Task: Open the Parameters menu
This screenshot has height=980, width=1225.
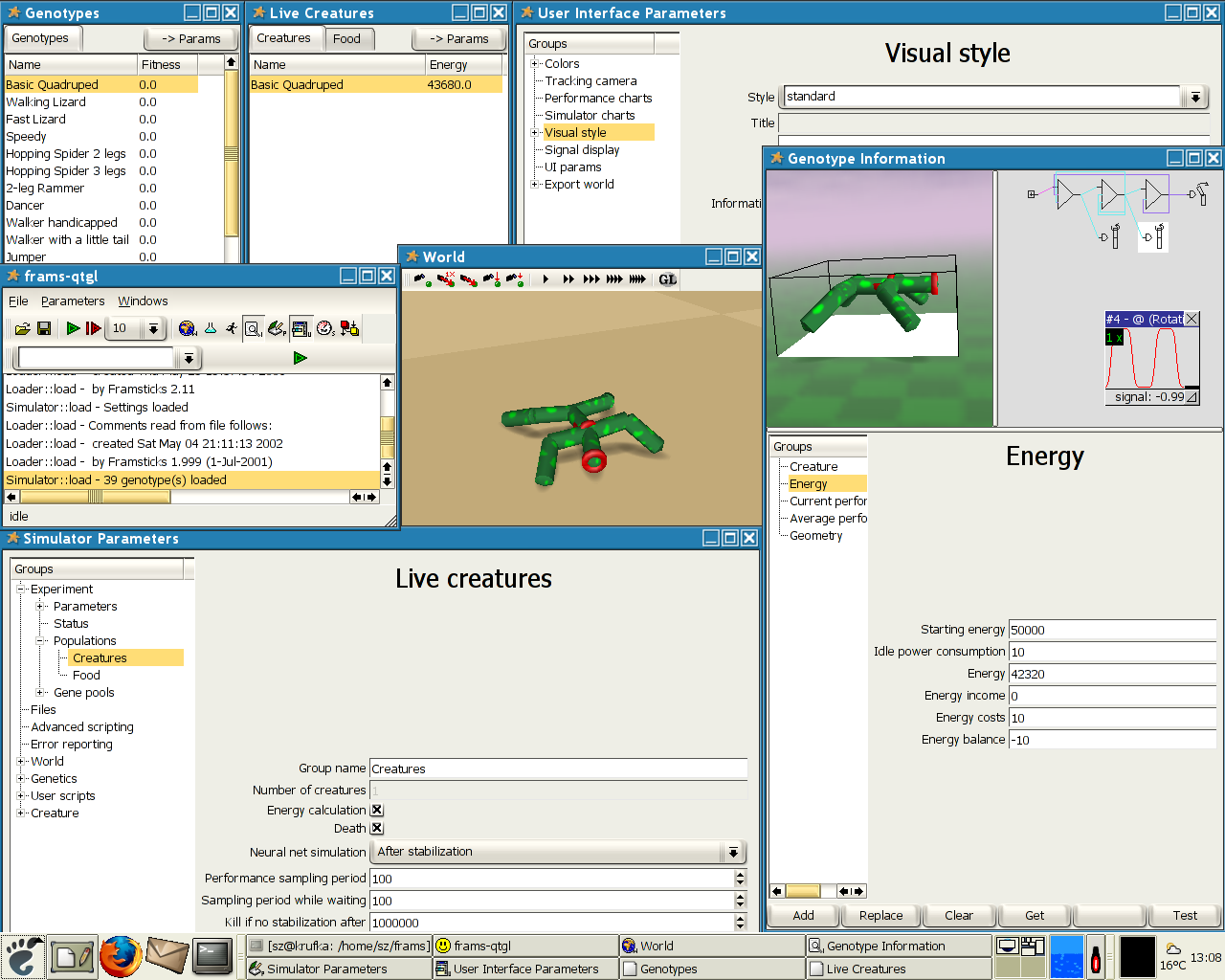Action: pos(73,301)
